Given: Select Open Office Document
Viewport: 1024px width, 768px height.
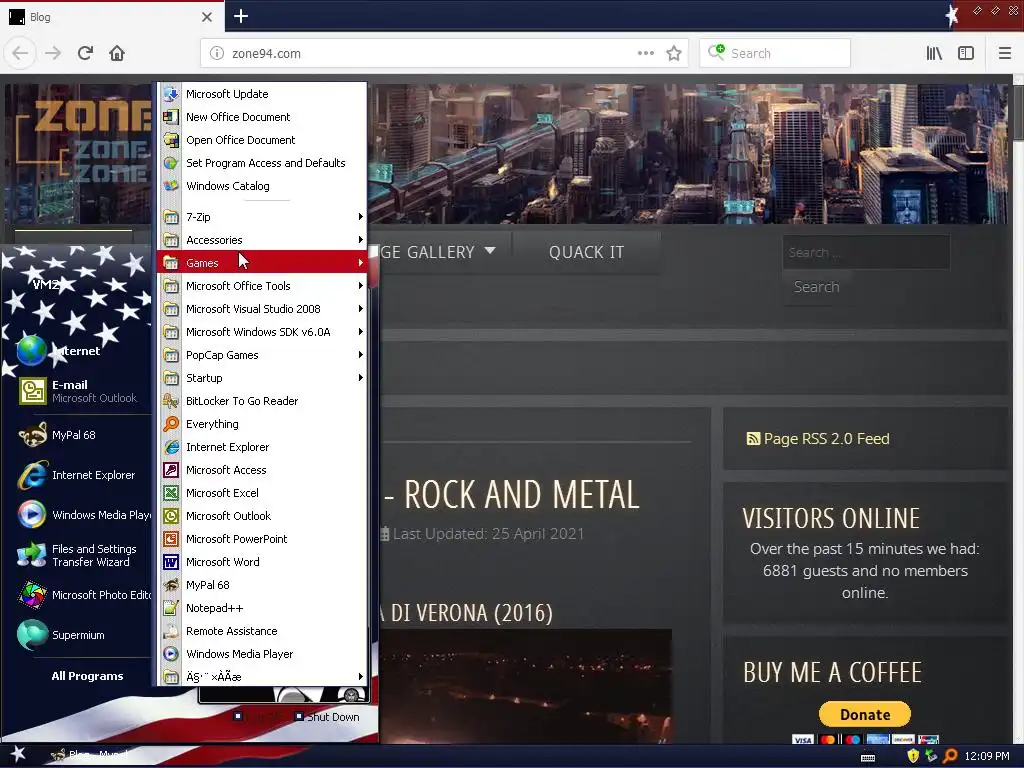Looking at the screenshot, I should click(261, 140).
